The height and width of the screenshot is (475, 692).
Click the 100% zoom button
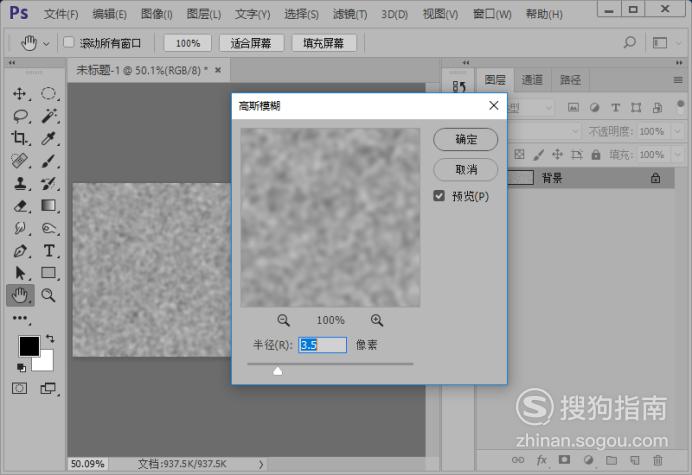[188, 43]
